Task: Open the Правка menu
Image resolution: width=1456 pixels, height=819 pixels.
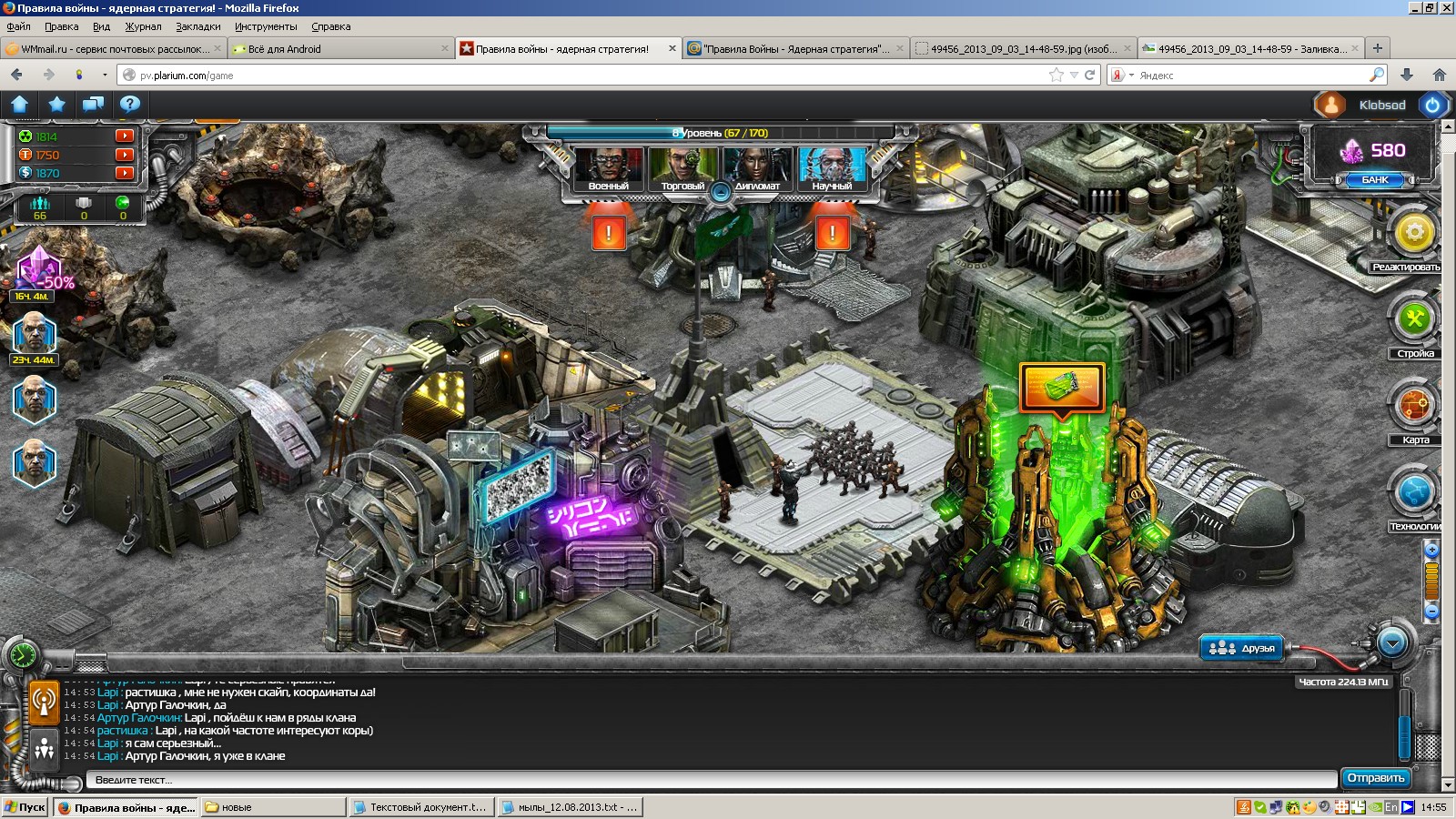Action: (62, 26)
